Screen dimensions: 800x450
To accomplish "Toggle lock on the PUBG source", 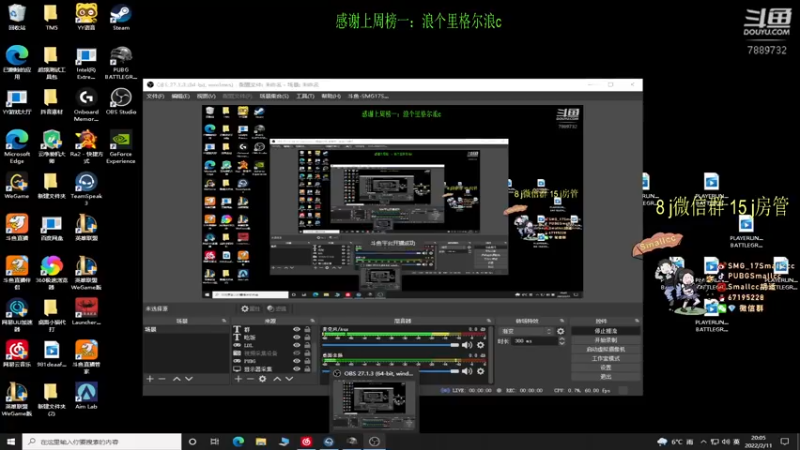I will coord(307,361).
